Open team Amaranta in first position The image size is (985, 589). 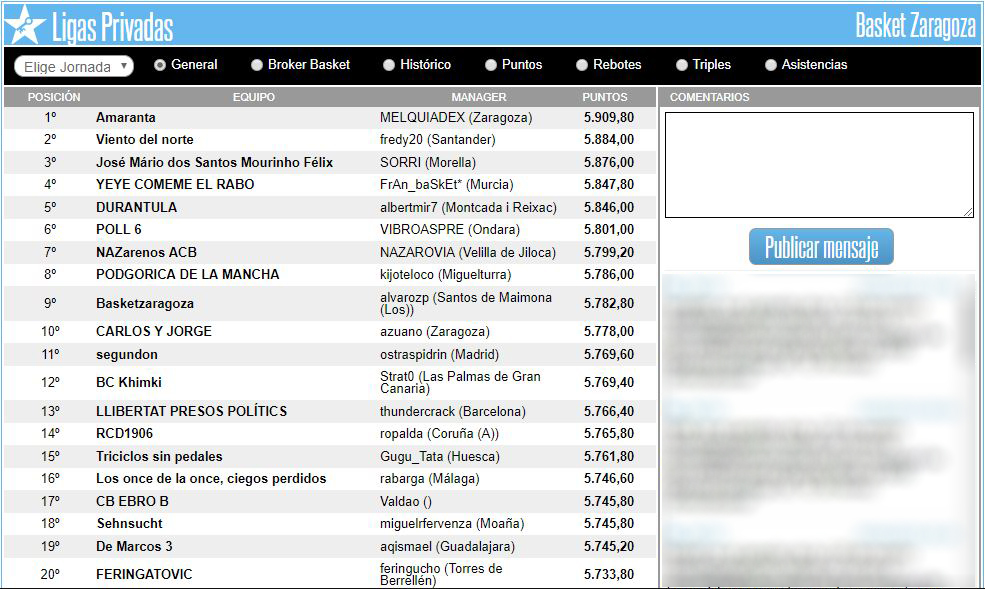[x=126, y=117]
